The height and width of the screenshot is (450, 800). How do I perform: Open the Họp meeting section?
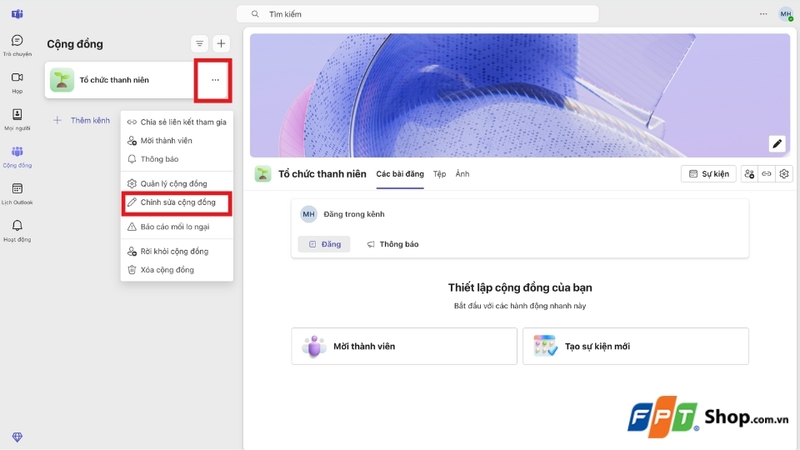[x=17, y=82]
